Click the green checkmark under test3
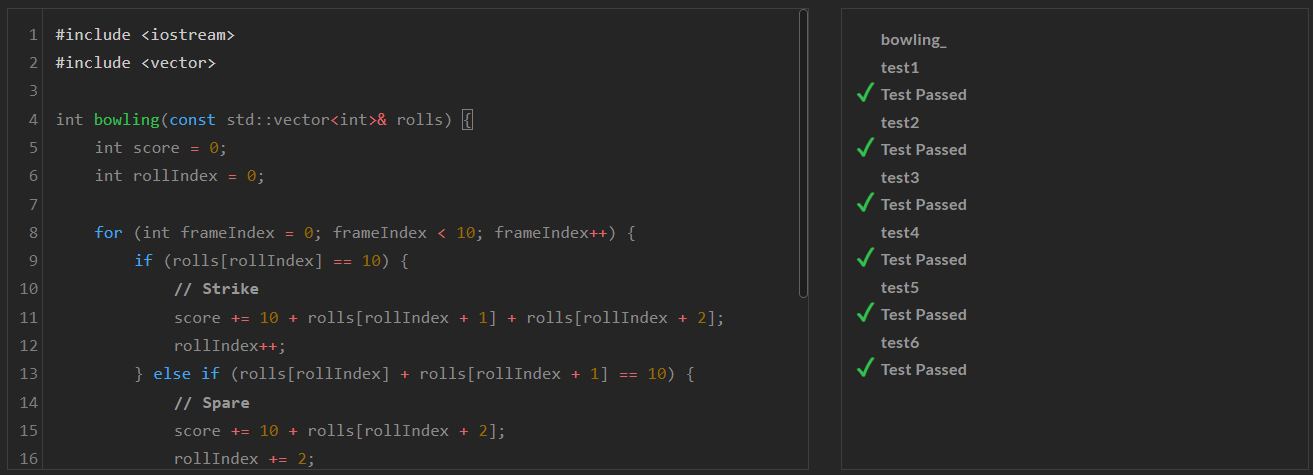The image size is (1313, 475). (866, 204)
